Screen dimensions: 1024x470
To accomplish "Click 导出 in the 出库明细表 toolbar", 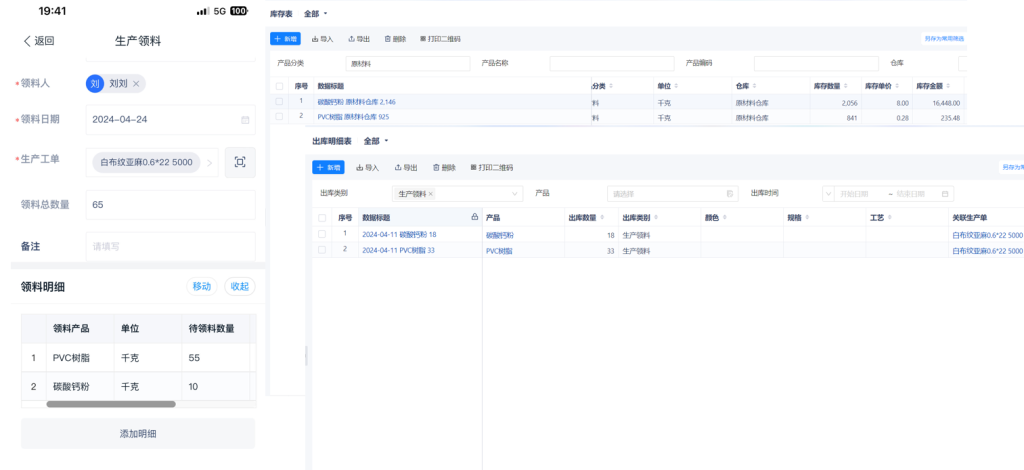I will pyautogui.click(x=405, y=168).
